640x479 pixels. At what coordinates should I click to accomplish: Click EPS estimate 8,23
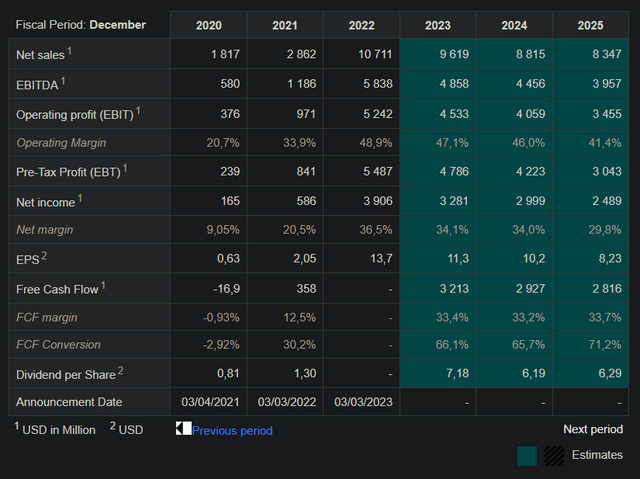[610, 258]
